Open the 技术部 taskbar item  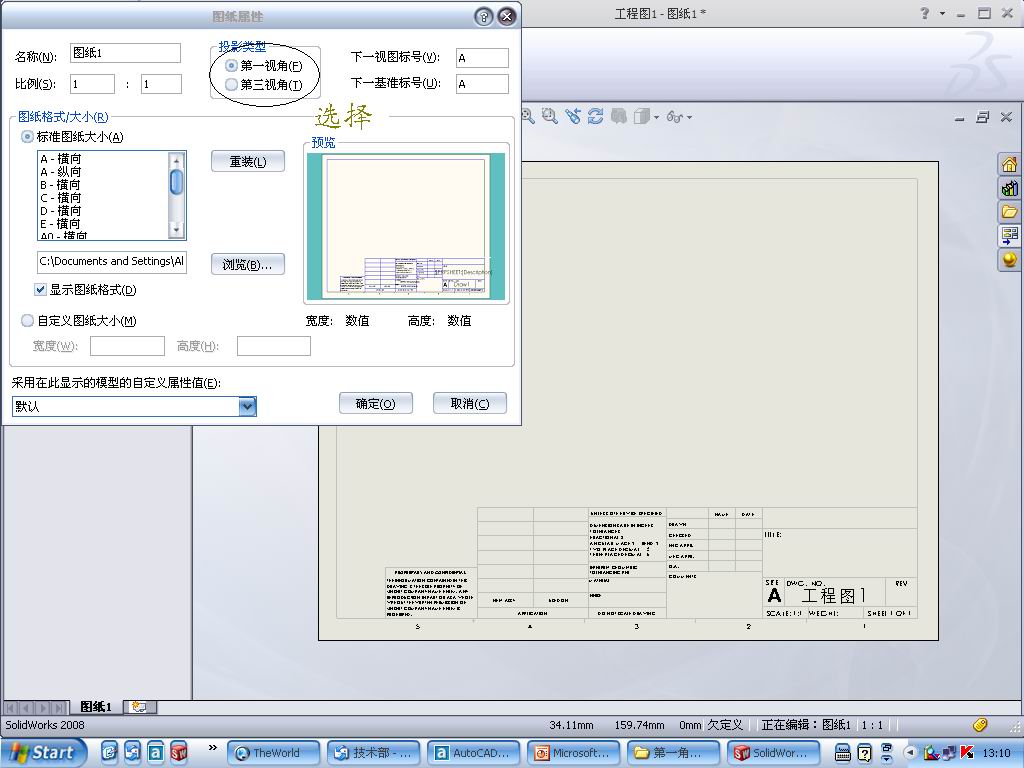click(373, 753)
